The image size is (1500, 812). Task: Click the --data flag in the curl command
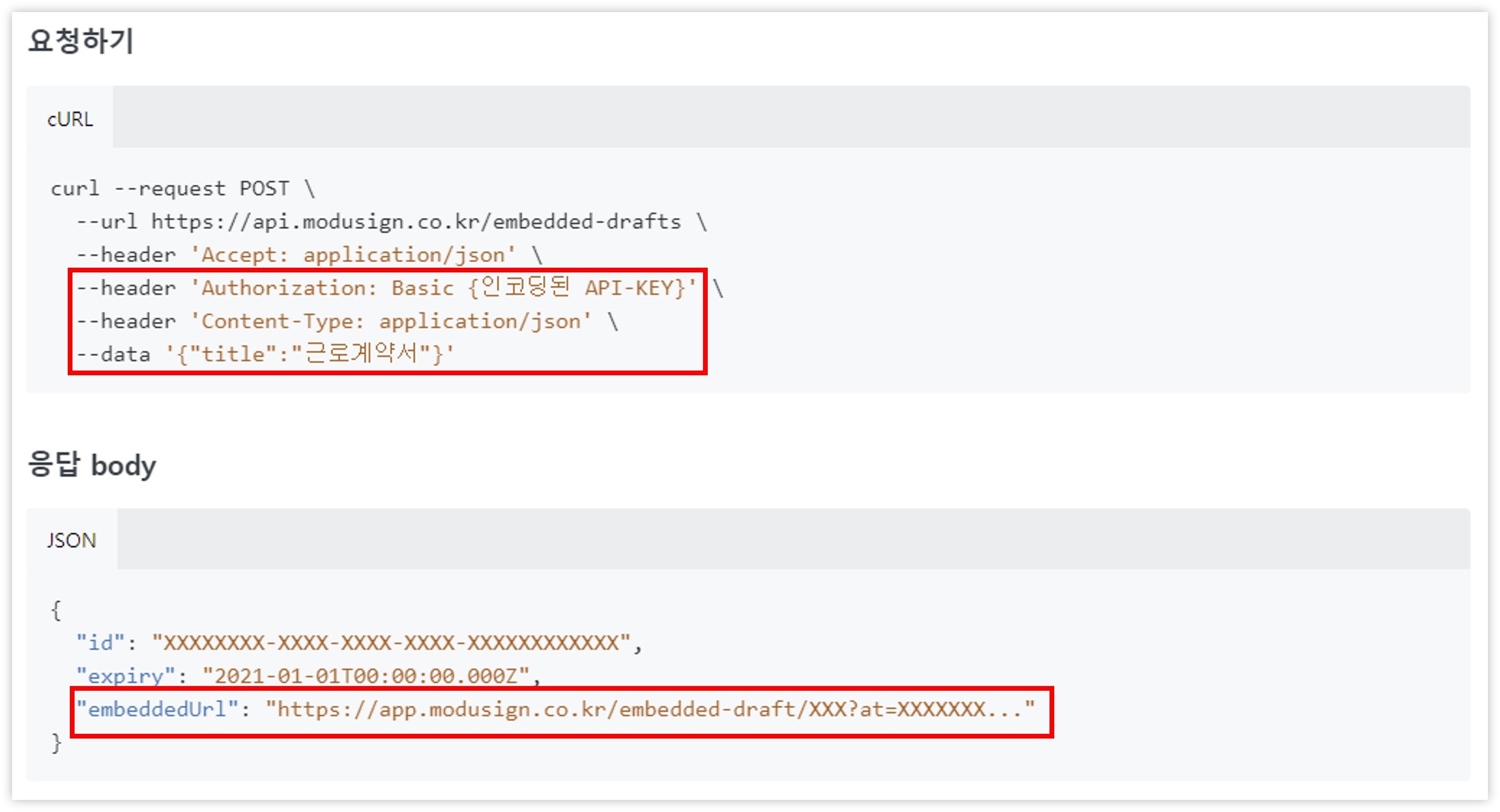point(113,354)
